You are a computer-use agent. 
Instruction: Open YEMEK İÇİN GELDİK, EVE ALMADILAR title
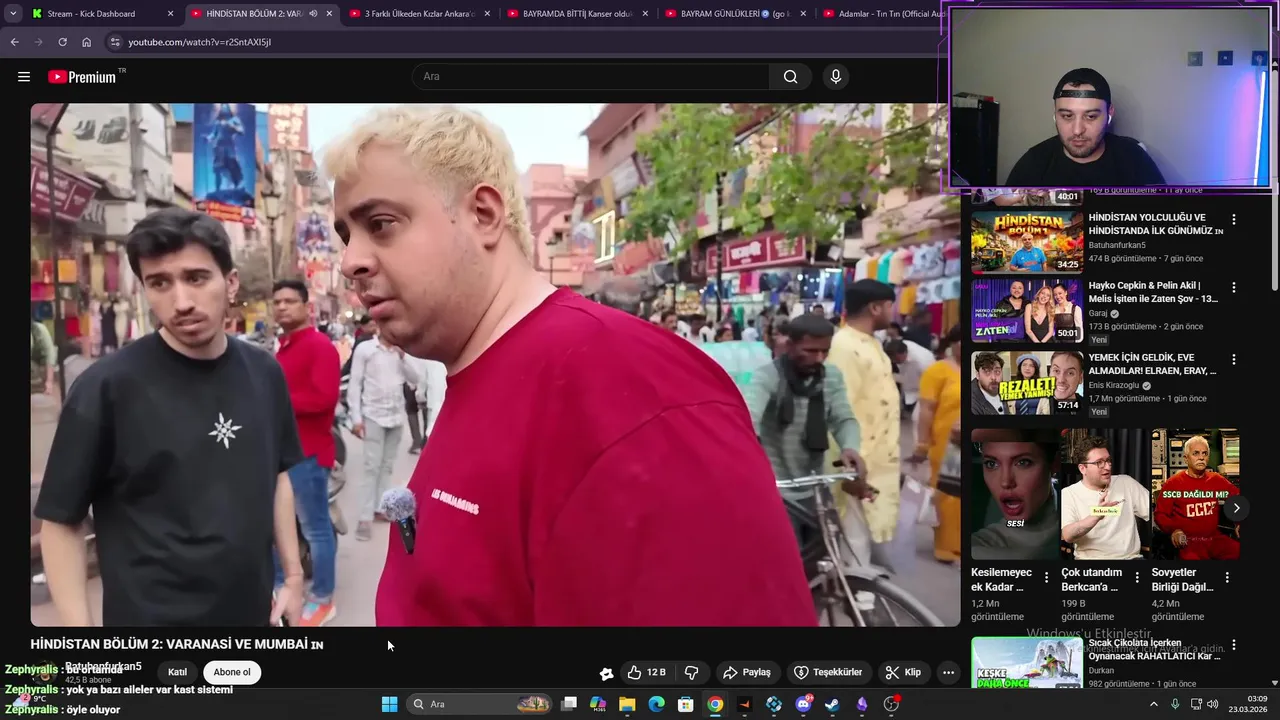pos(1152,364)
